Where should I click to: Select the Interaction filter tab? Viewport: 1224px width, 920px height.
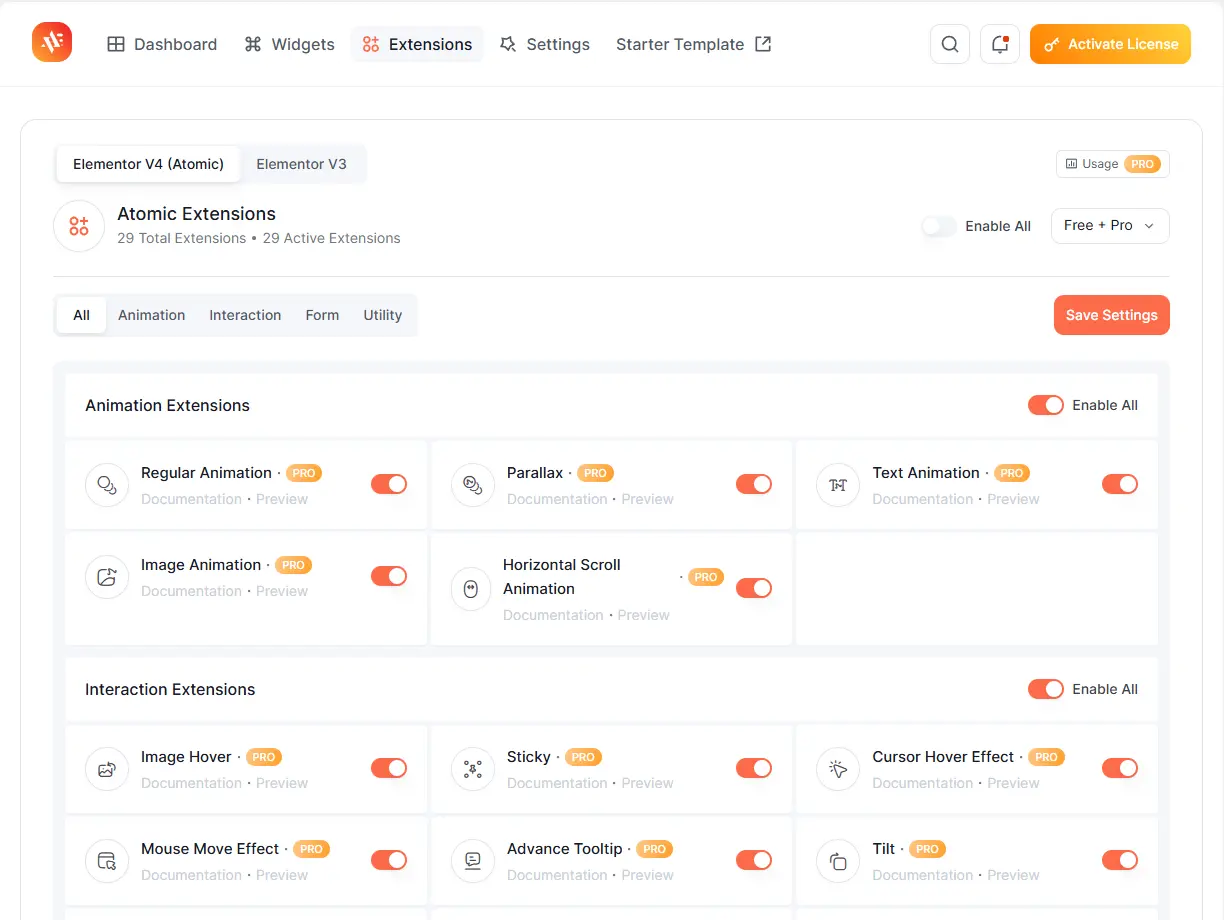(245, 315)
